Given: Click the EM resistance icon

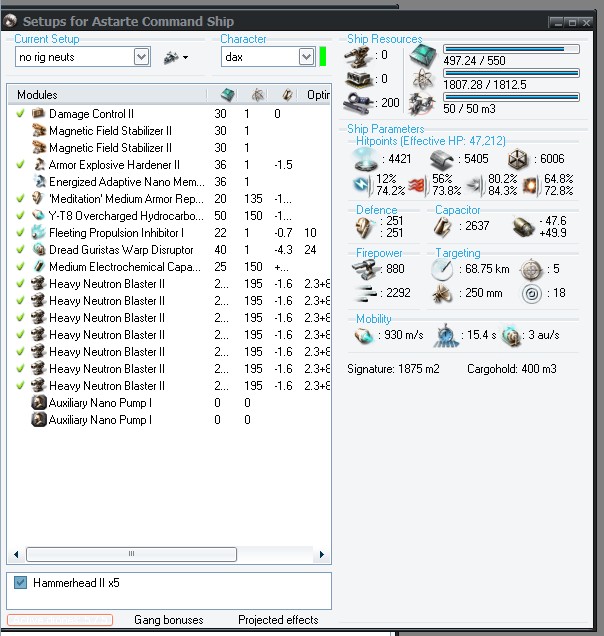Looking at the screenshot, I should pyautogui.click(x=363, y=185).
